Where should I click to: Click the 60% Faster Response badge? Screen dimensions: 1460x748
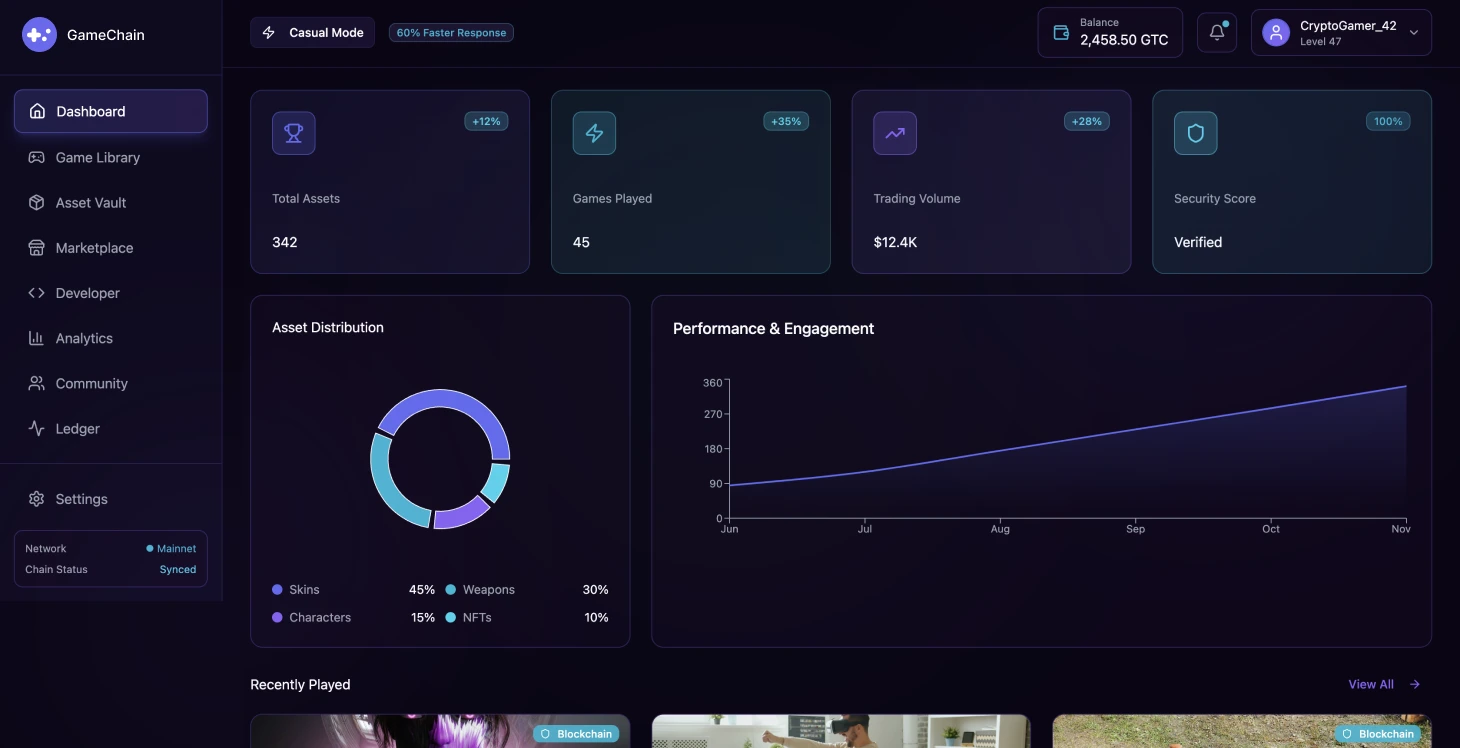pyautogui.click(x=451, y=32)
